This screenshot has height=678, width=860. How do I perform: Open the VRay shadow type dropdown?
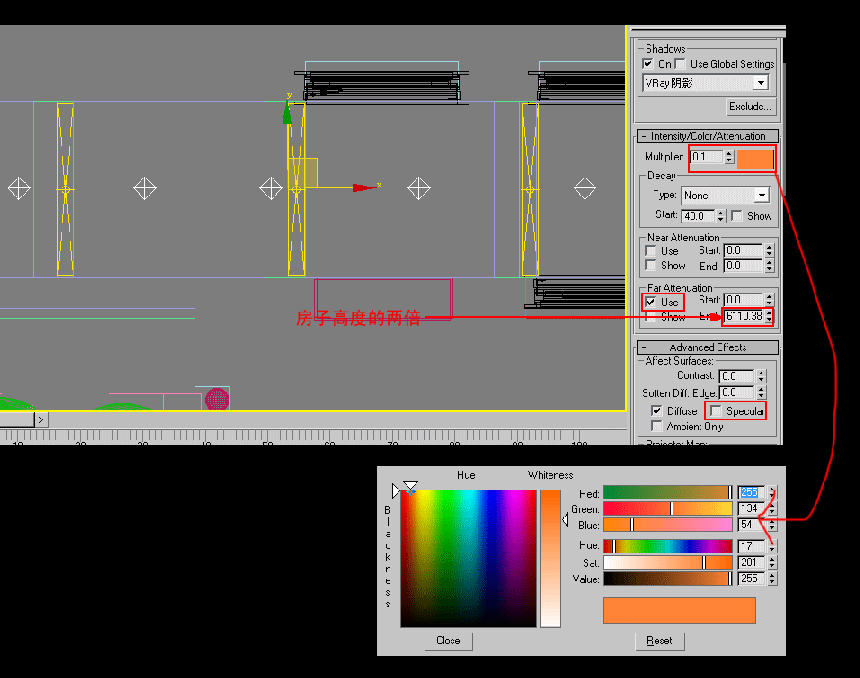[x=760, y=83]
